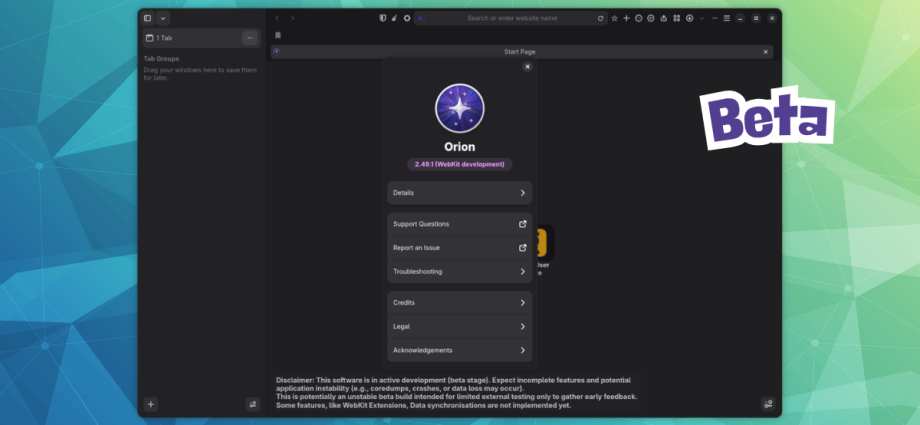Image resolution: width=920 pixels, height=425 pixels.
Task: Close the Orion about dialog
Action: [527, 67]
